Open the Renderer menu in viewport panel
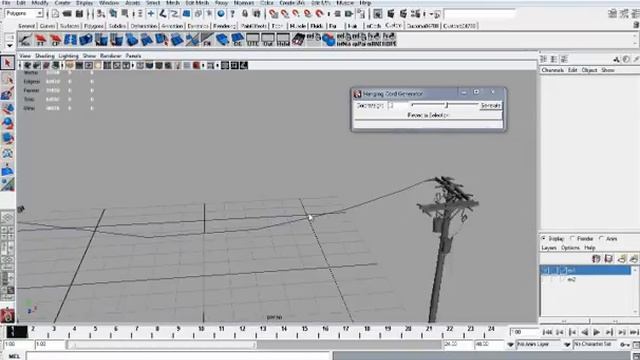 (x=111, y=56)
